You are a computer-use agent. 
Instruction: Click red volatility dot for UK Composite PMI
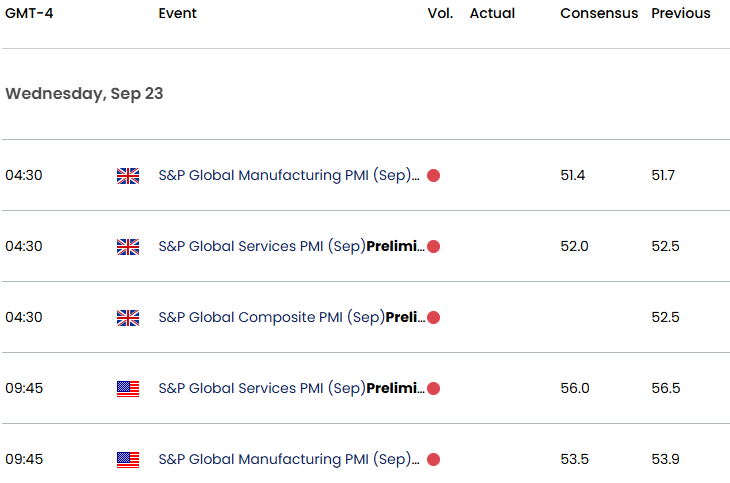click(433, 318)
